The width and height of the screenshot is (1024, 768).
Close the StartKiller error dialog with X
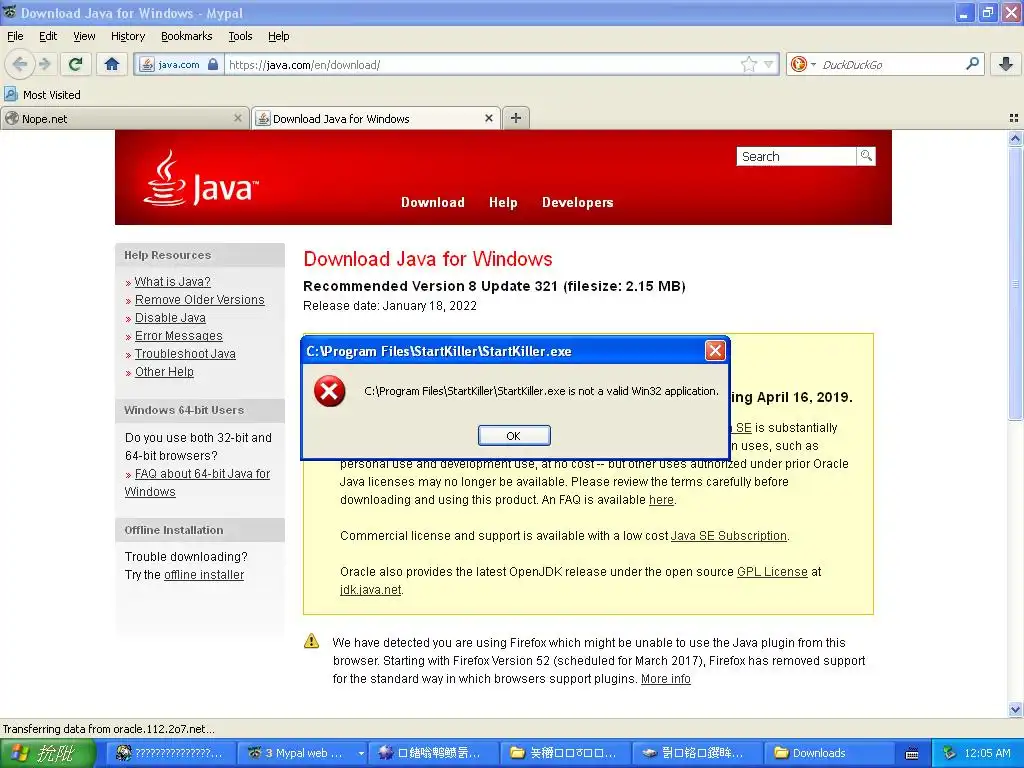click(x=715, y=351)
